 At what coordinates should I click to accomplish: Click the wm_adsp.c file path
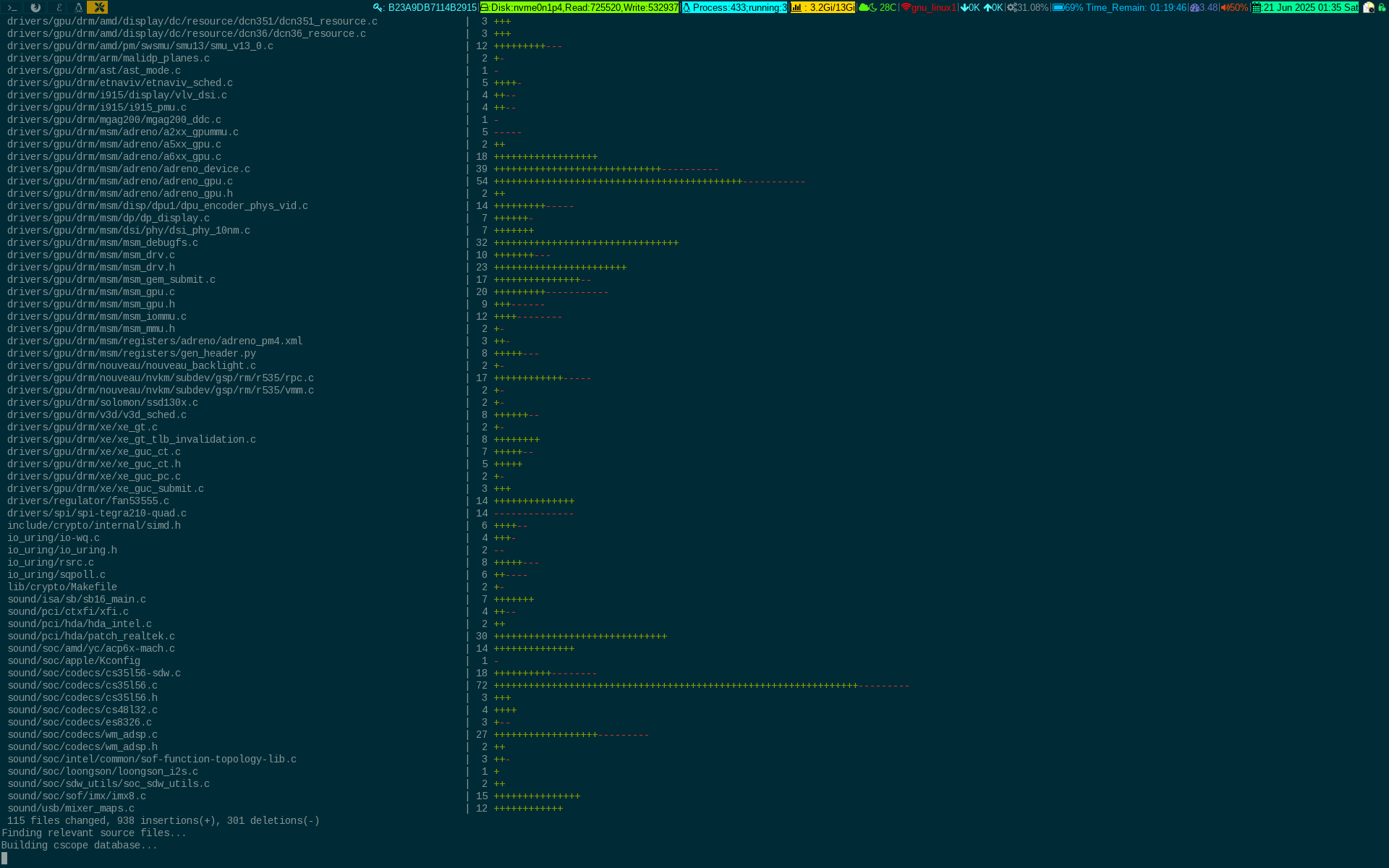[82, 735]
